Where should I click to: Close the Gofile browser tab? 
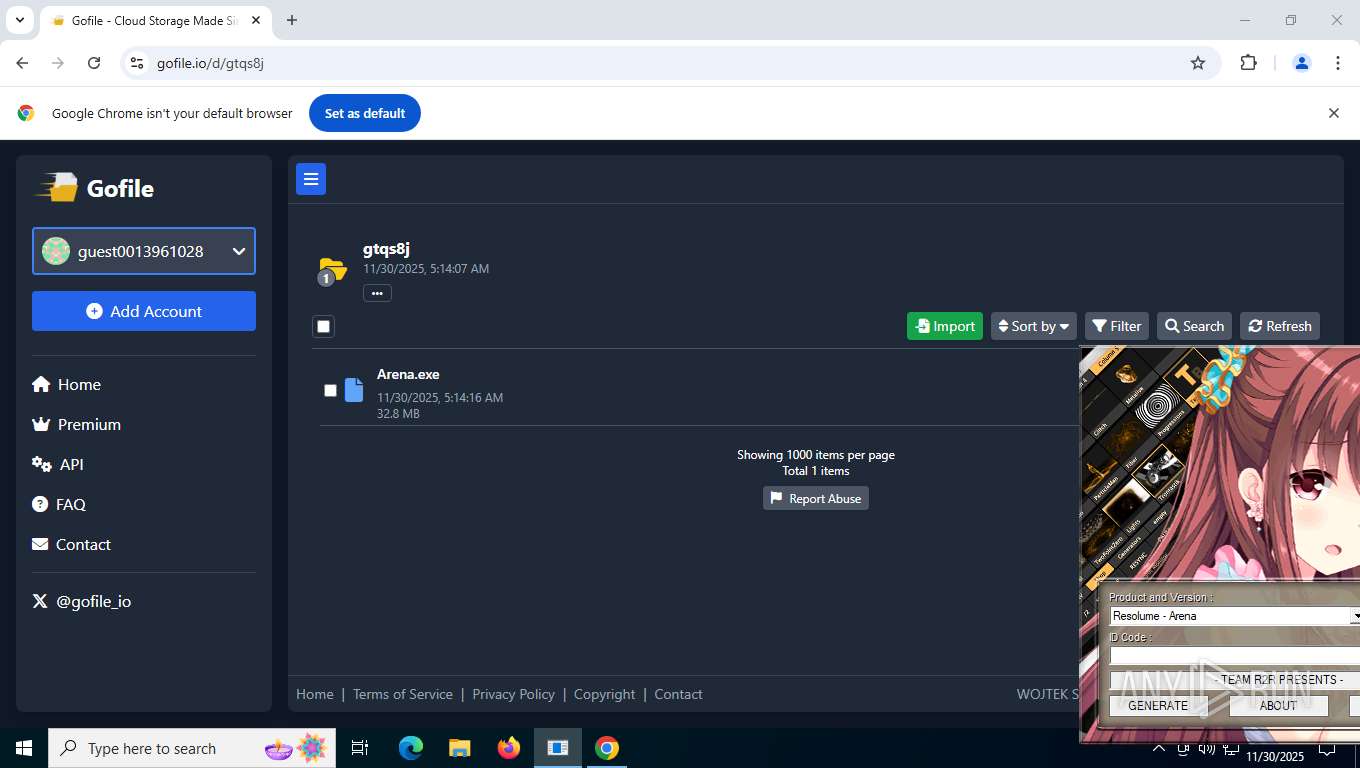256,20
